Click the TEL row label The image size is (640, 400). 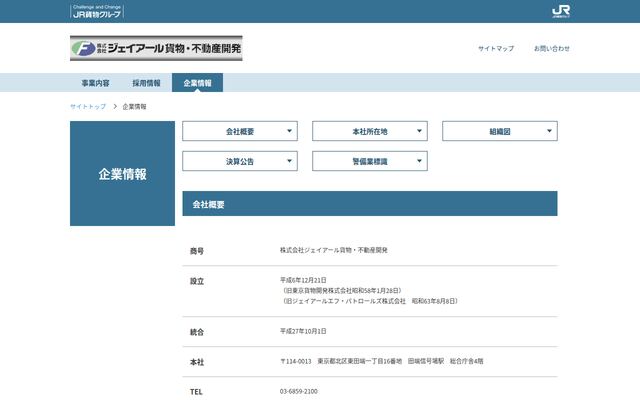[x=196, y=392]
